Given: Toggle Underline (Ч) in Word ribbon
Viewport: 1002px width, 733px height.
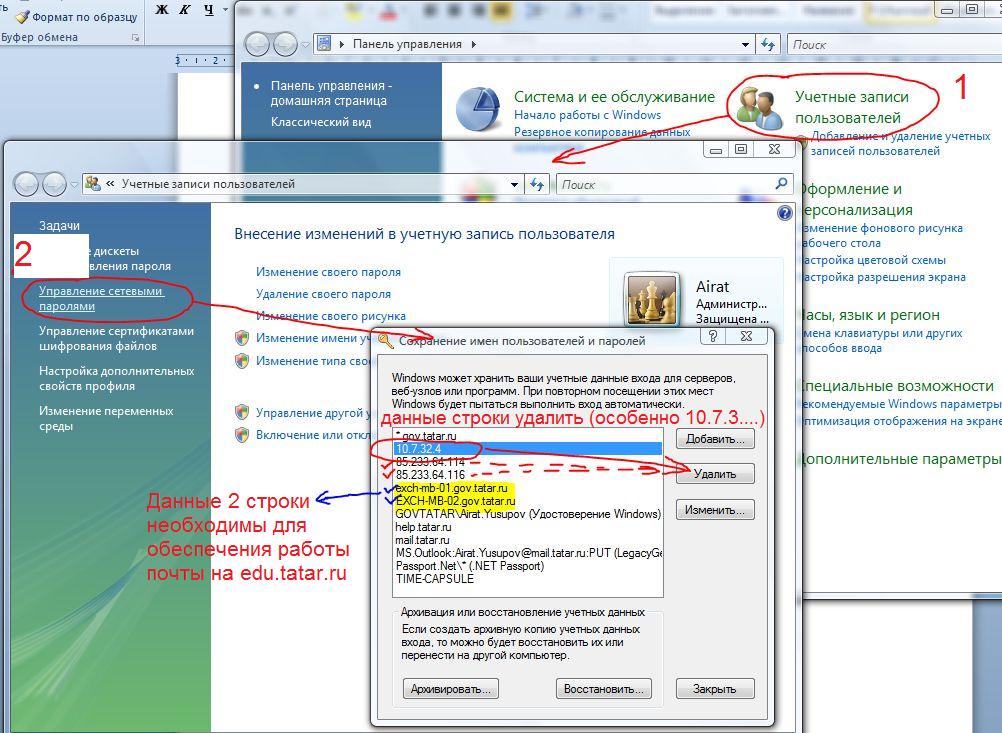Looking at the screenshot, I should point(209,10).
